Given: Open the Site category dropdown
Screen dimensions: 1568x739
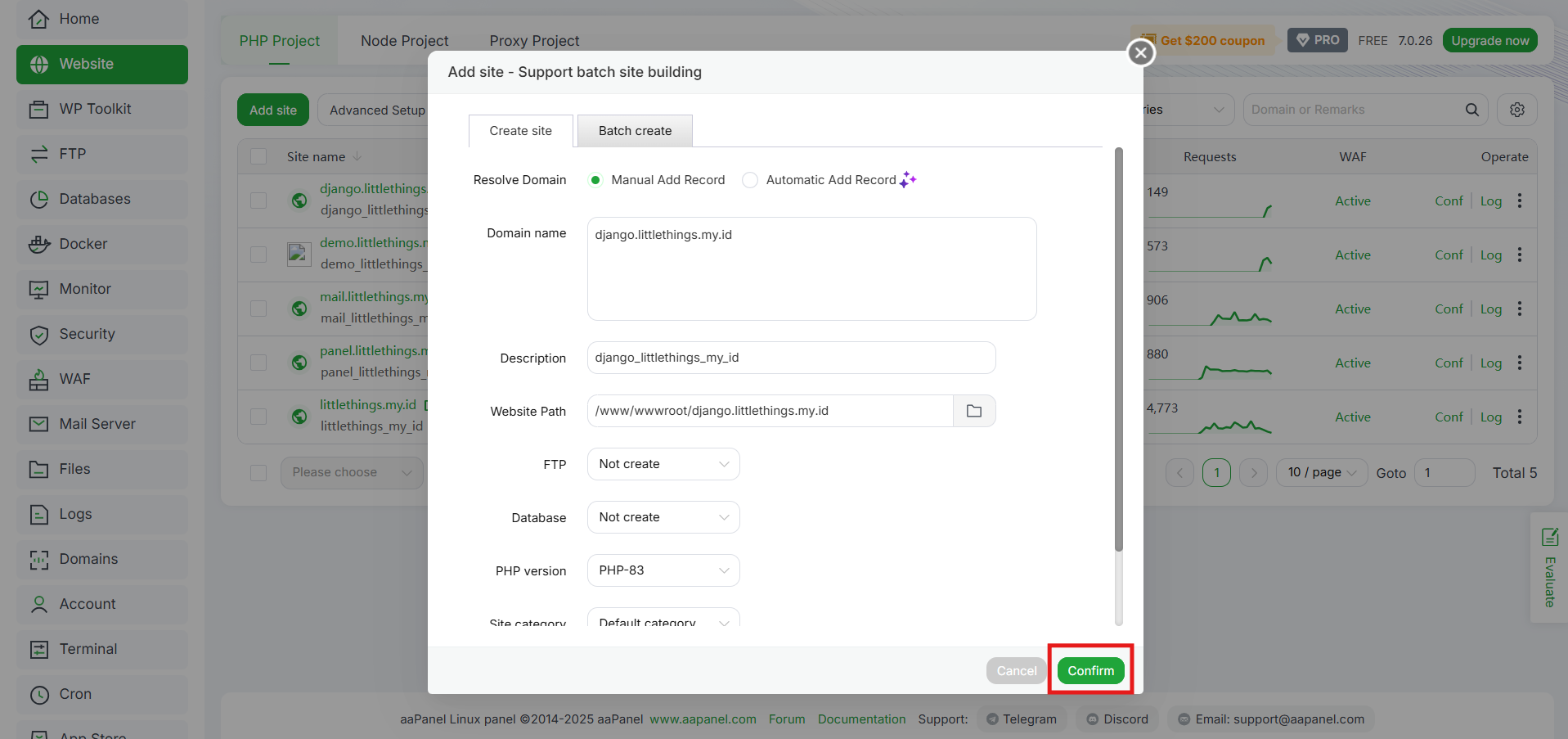Looking at the screenshot, I should click(663, 618).
